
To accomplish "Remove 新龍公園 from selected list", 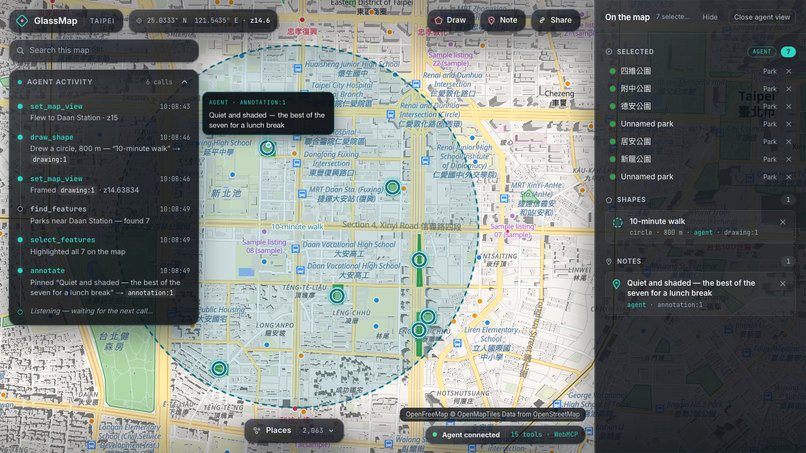I will pos(789,159).
